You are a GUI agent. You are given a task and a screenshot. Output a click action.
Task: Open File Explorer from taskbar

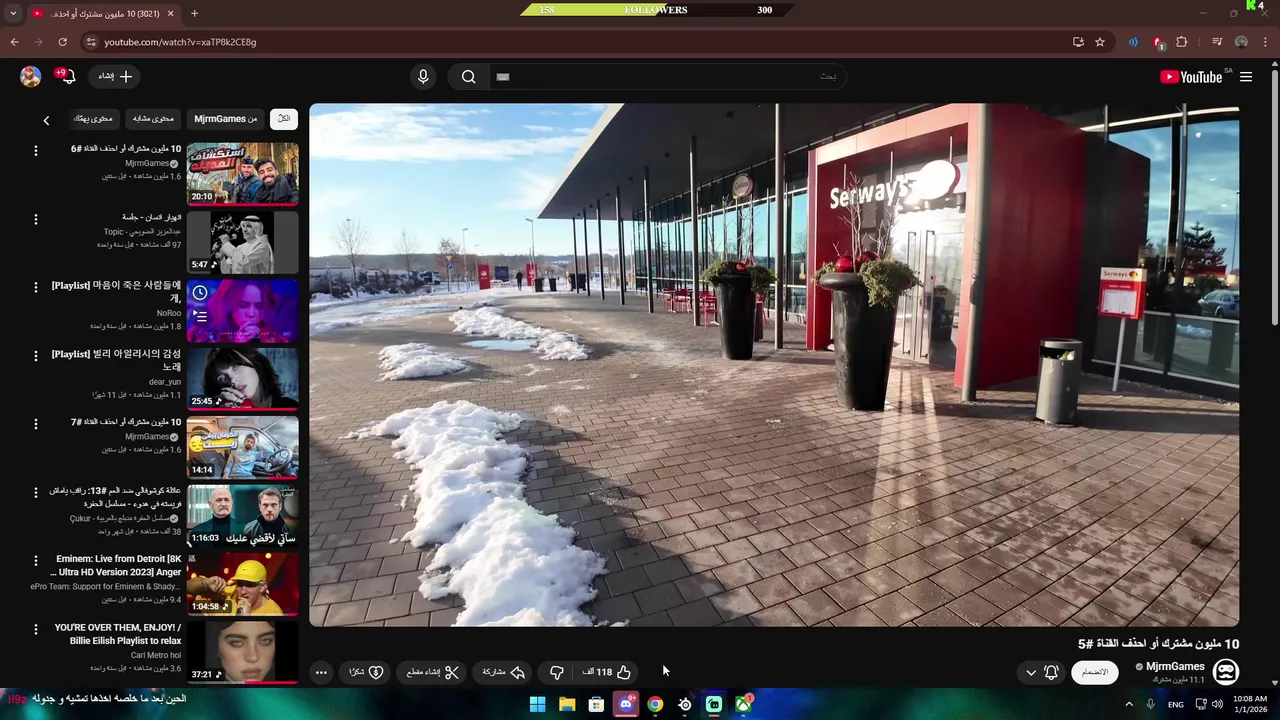point(567,704)
